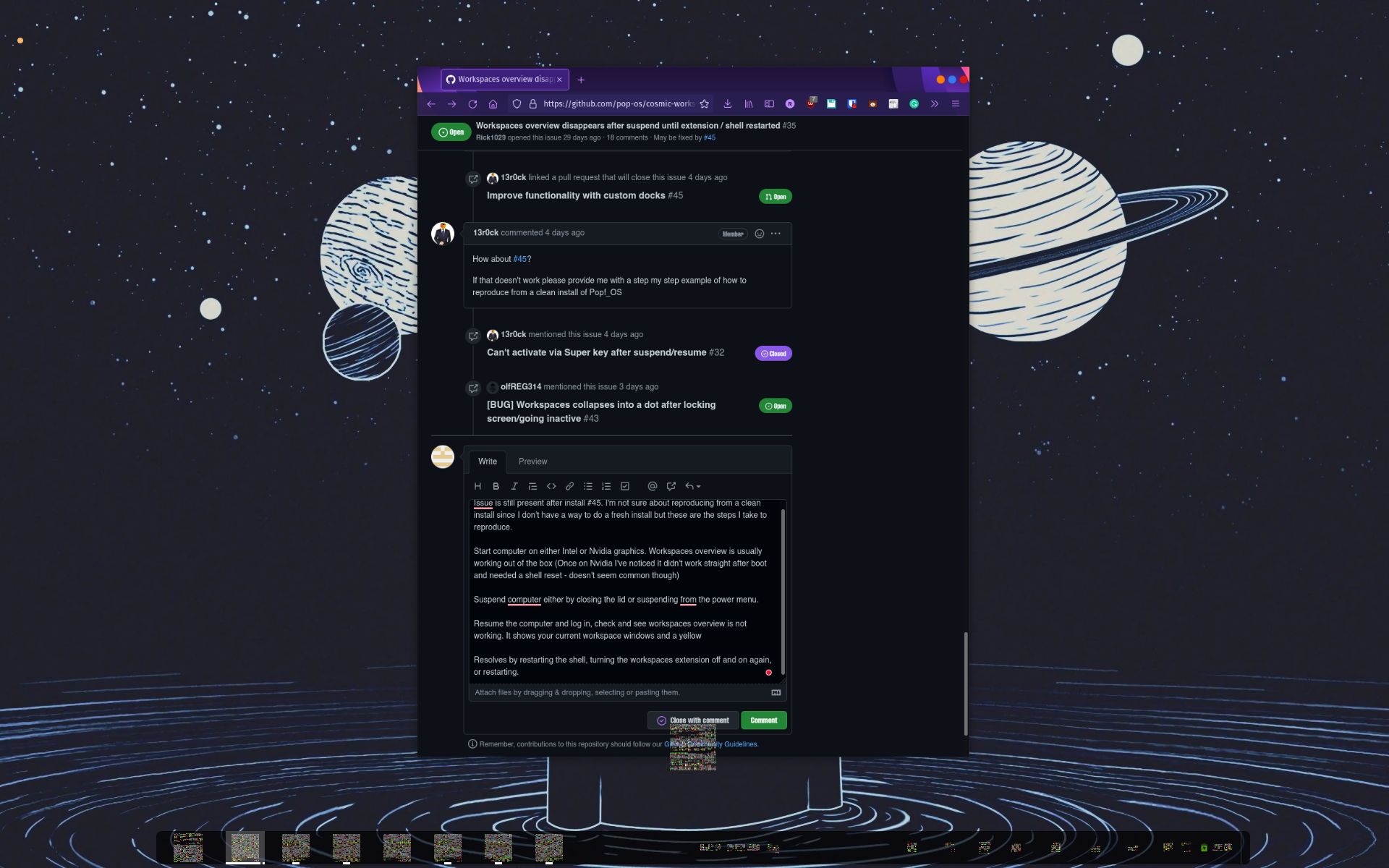This screenshot has height=868, width=1389.
Task: Insert a numbered list in the comment
Action: point(606,486)
